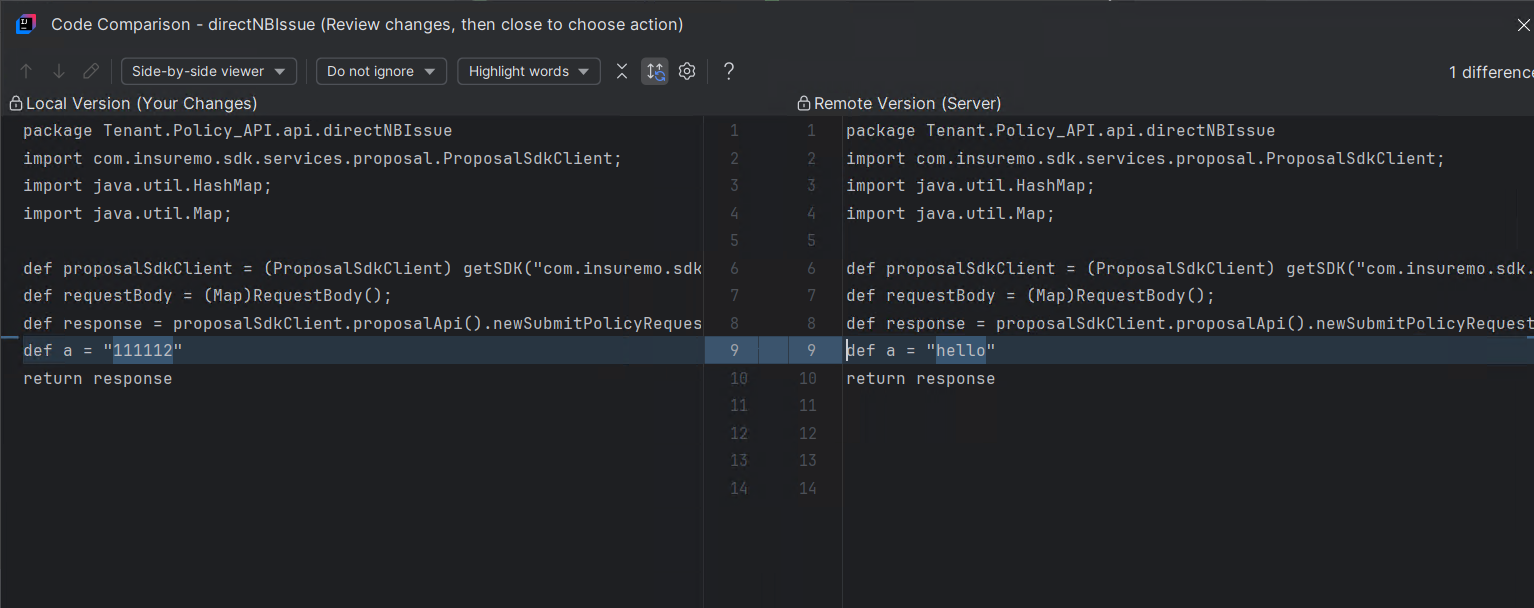Click the help question mark icon
The height and width of the screenshot is (608, 1534).
click(x=729, y=71)
